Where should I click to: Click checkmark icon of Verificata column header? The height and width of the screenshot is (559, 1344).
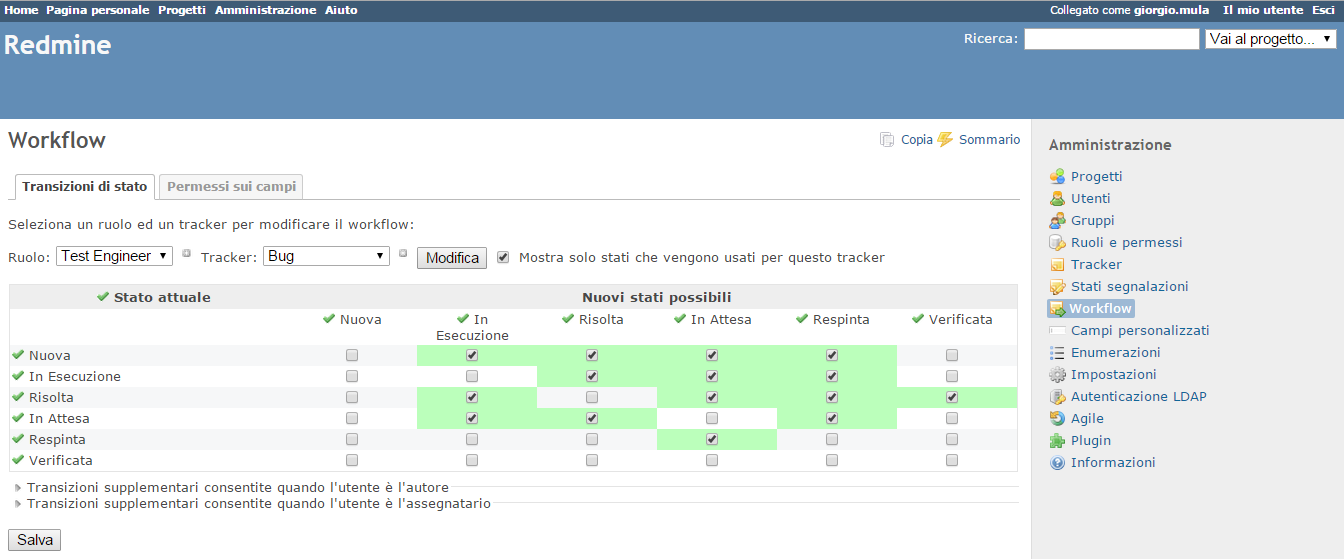918,319
